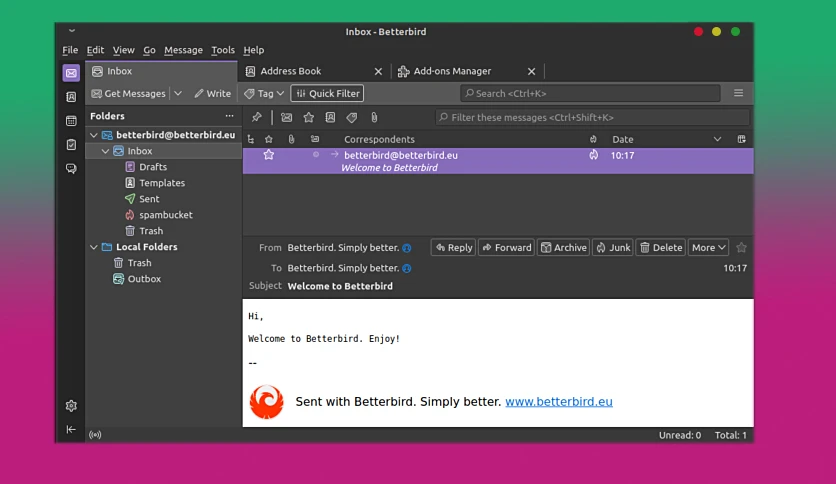The width and height of the screenshot is (836, 484).
Task: Toggle tagged messages quick filter
Action: click(x=352, y=117)
